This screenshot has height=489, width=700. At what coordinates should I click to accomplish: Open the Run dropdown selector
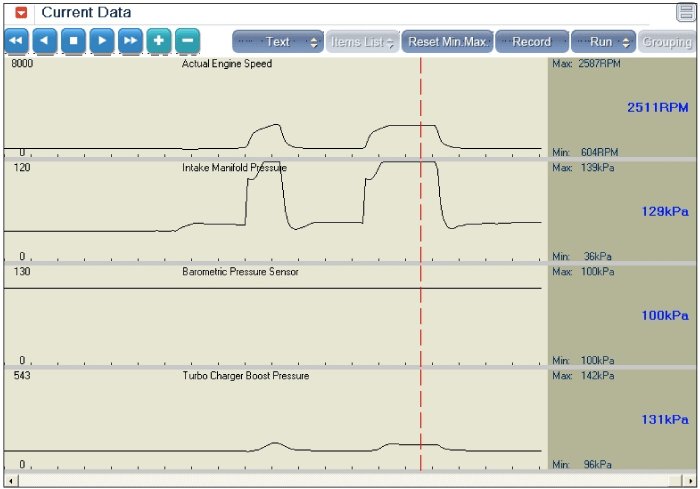click(603, 42)
